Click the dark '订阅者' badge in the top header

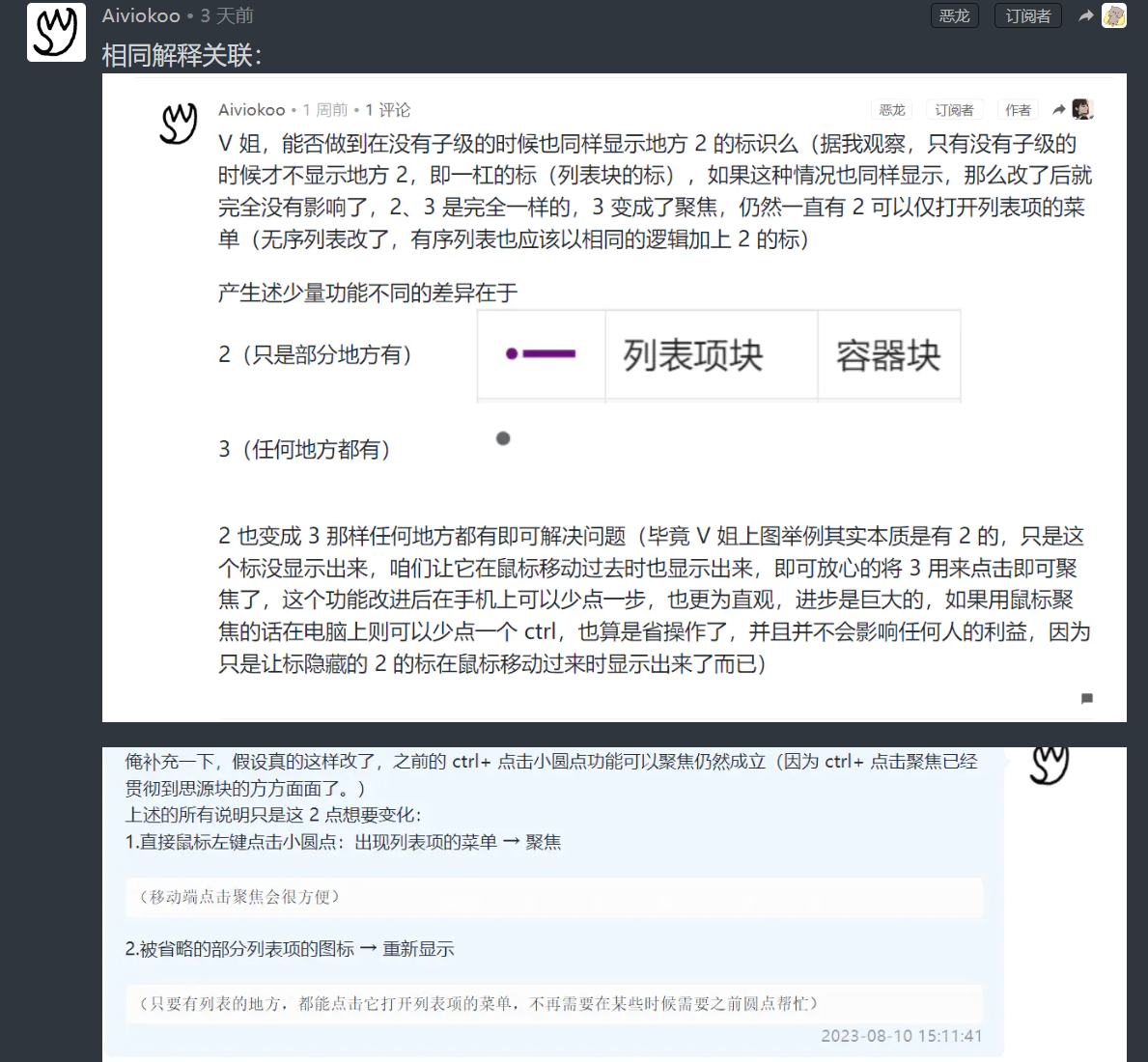tap(1028, 15)
